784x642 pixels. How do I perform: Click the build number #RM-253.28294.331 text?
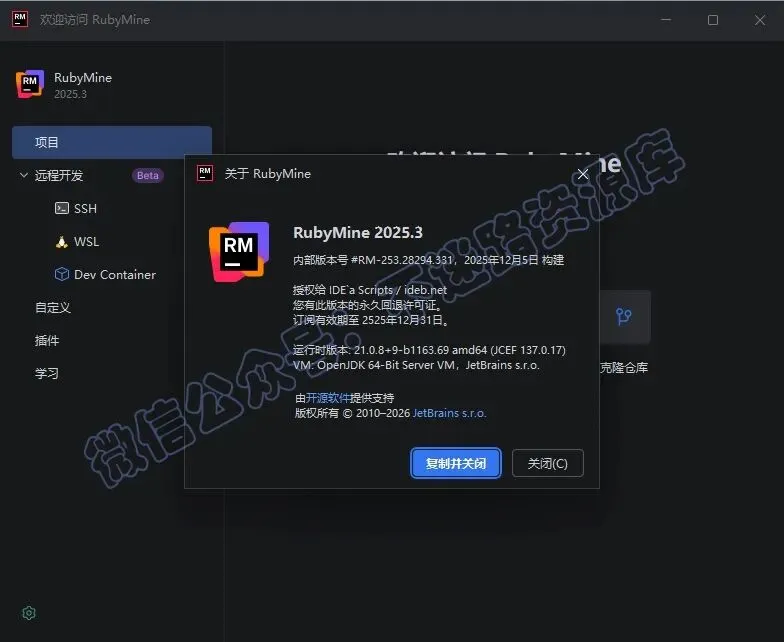tap(402, 260)
